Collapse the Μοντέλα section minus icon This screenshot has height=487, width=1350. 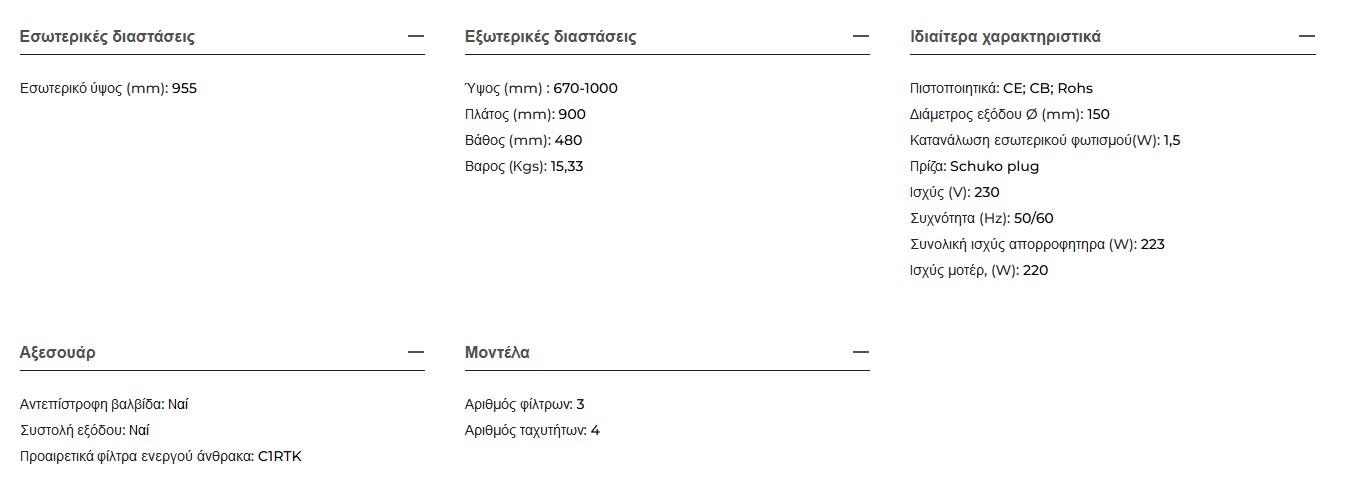point(861,352)
